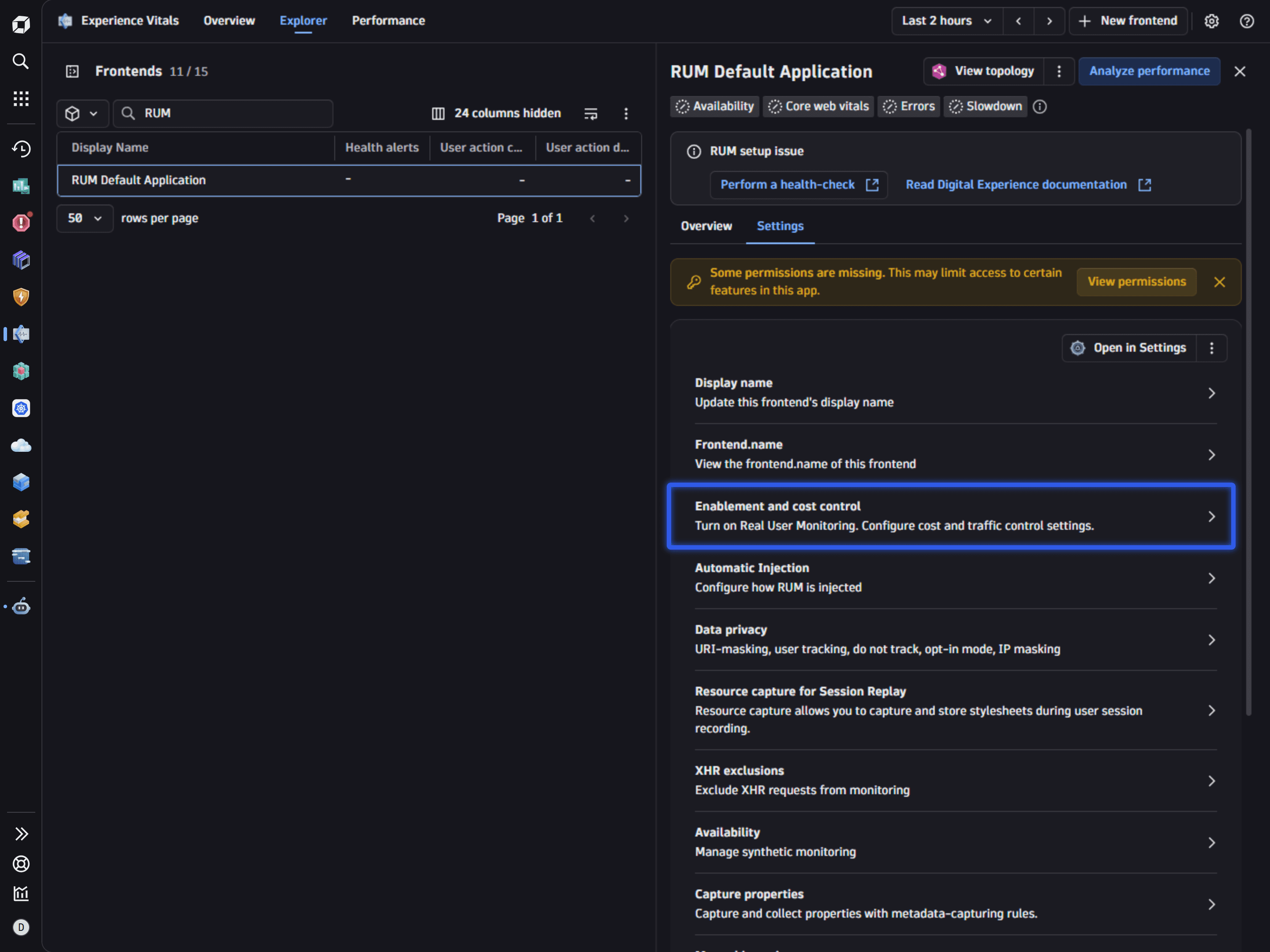This screenshot has height=952, width=1270.
Task: Open the 50 rows per page dropdown
Action: click(85, 218)
